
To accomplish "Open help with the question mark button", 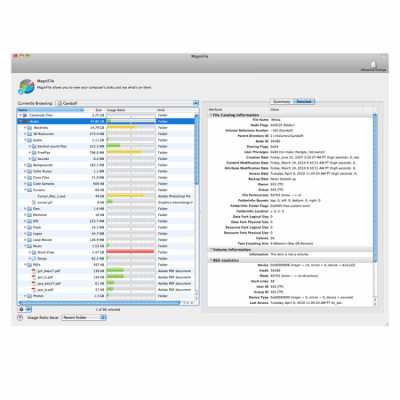I will (20, 318).
